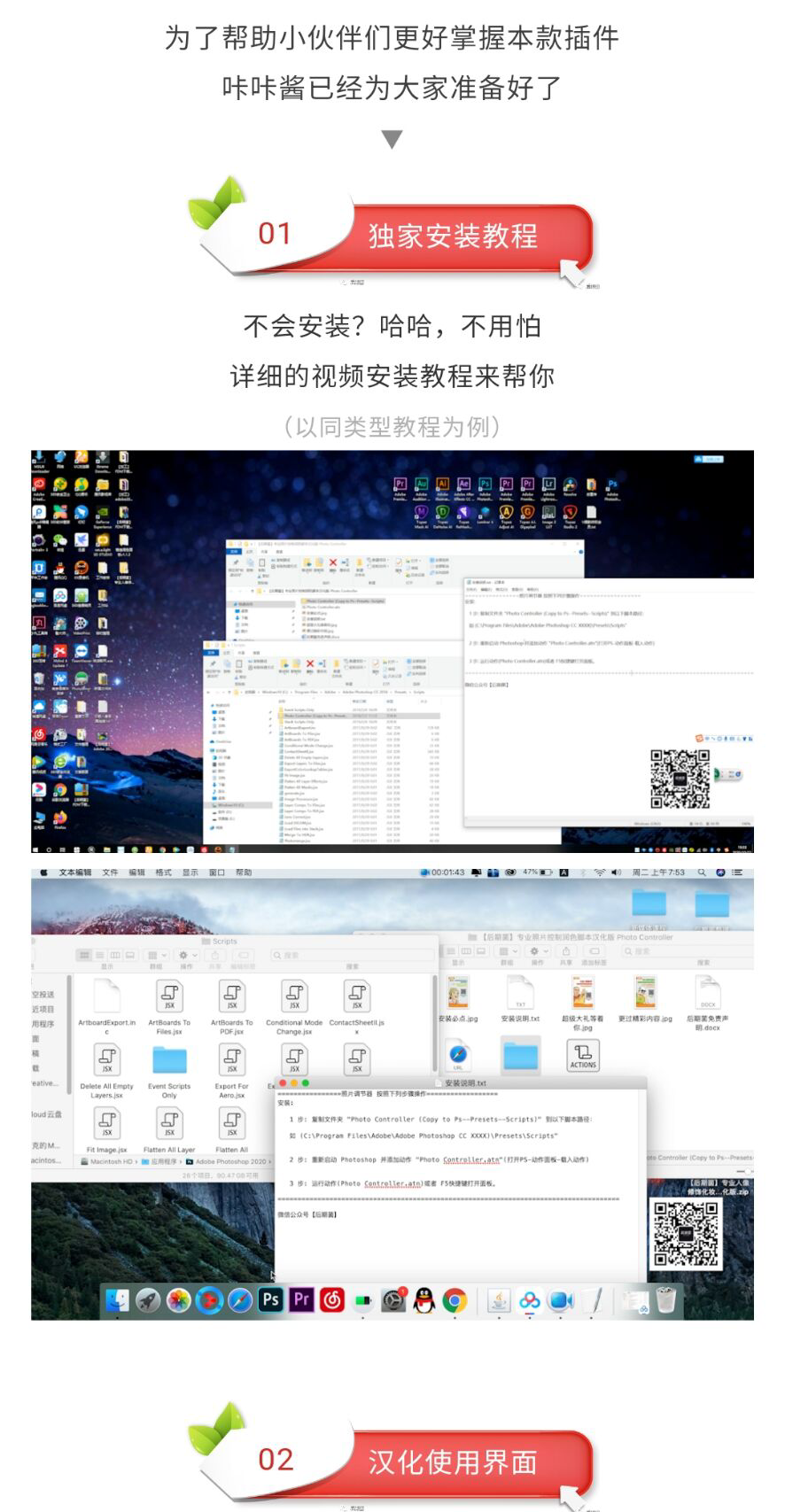
Task: Launch Premiere Pro from the Mac dock
Action: click(301, 1299)
